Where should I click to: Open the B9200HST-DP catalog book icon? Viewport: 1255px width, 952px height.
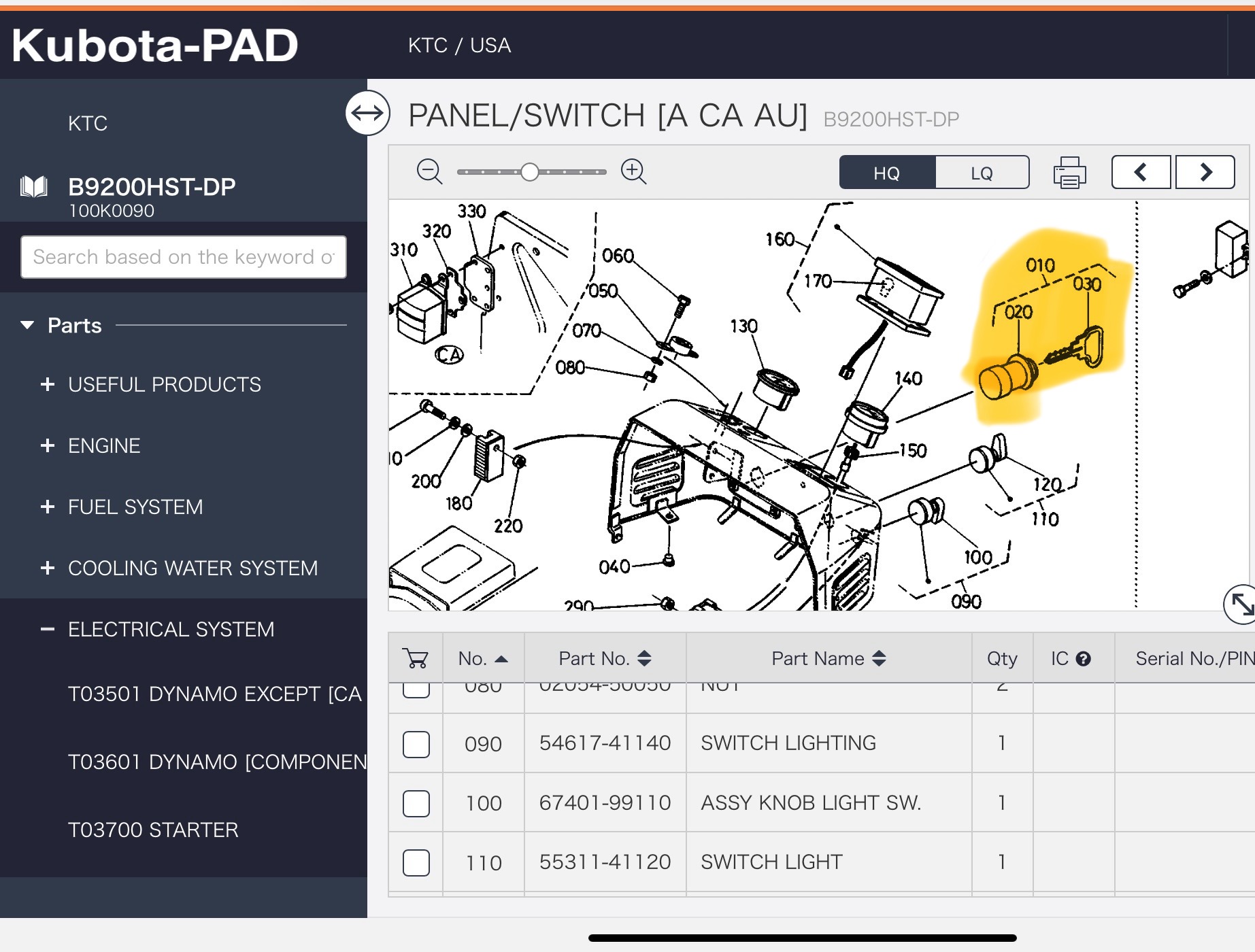point(34,186)
